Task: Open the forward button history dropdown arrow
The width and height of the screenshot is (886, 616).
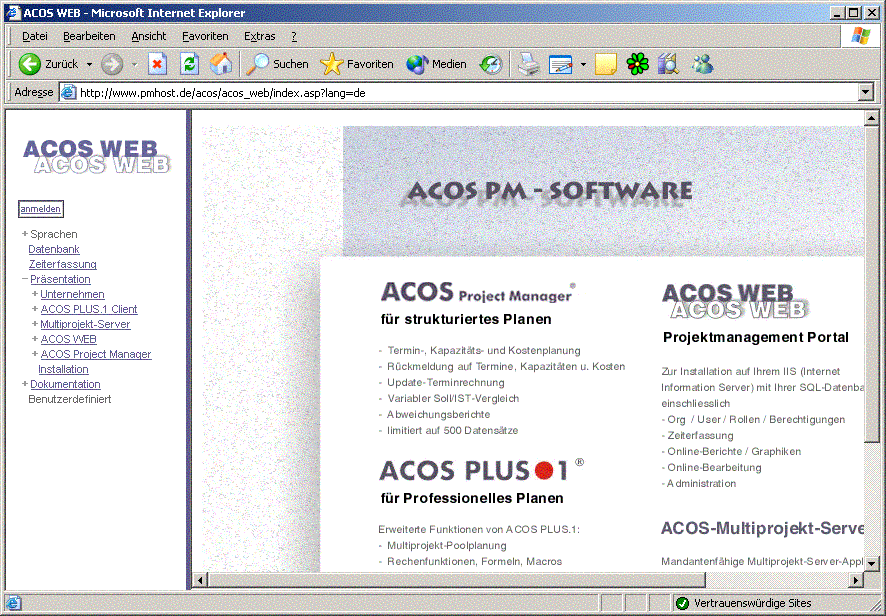Action: pyautogui.click(x=134, y=64)
